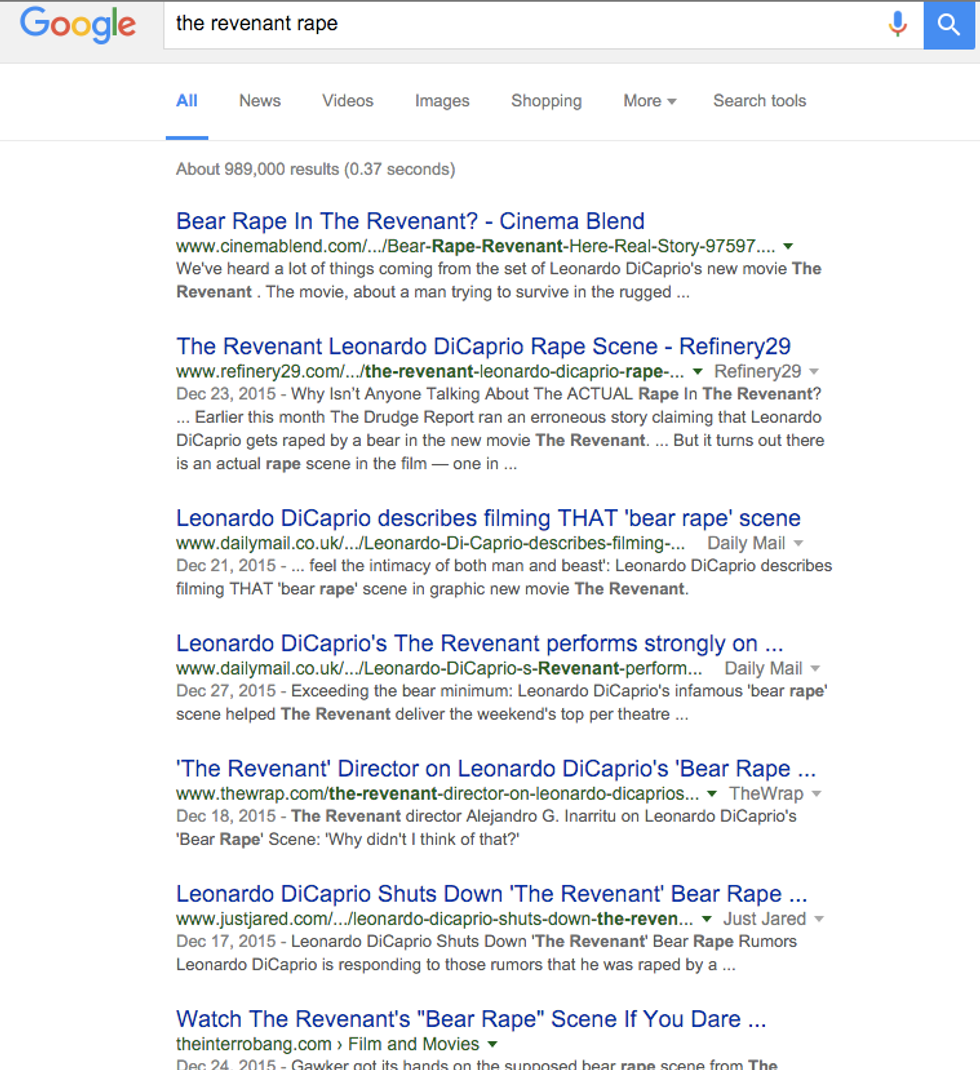Screen dimensions: 980x1070
Task: Open the Cinema Blend Bear Rape result
Action: [x=410, y=221]
